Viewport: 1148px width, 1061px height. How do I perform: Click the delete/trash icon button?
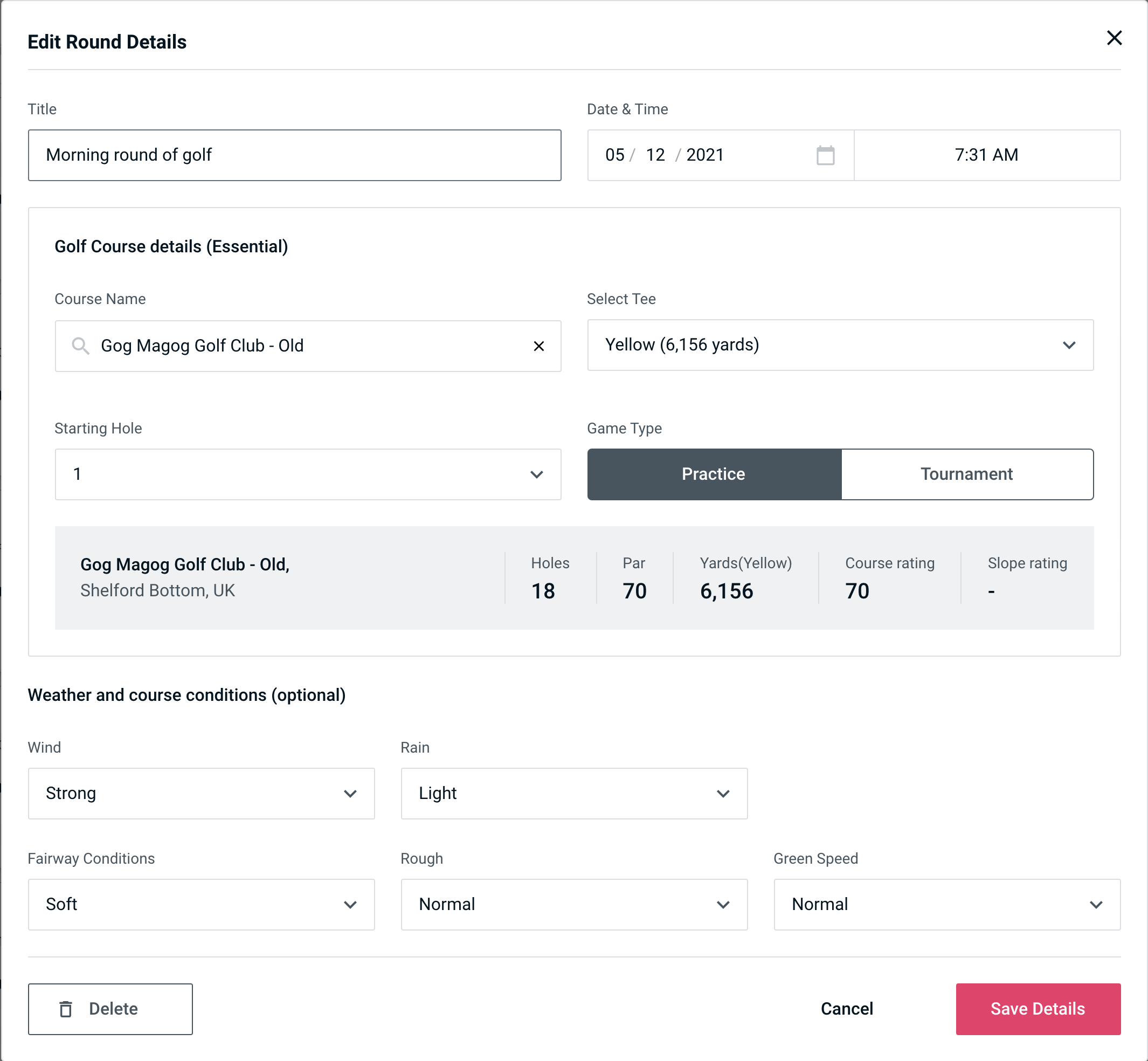coord(67,1009)
